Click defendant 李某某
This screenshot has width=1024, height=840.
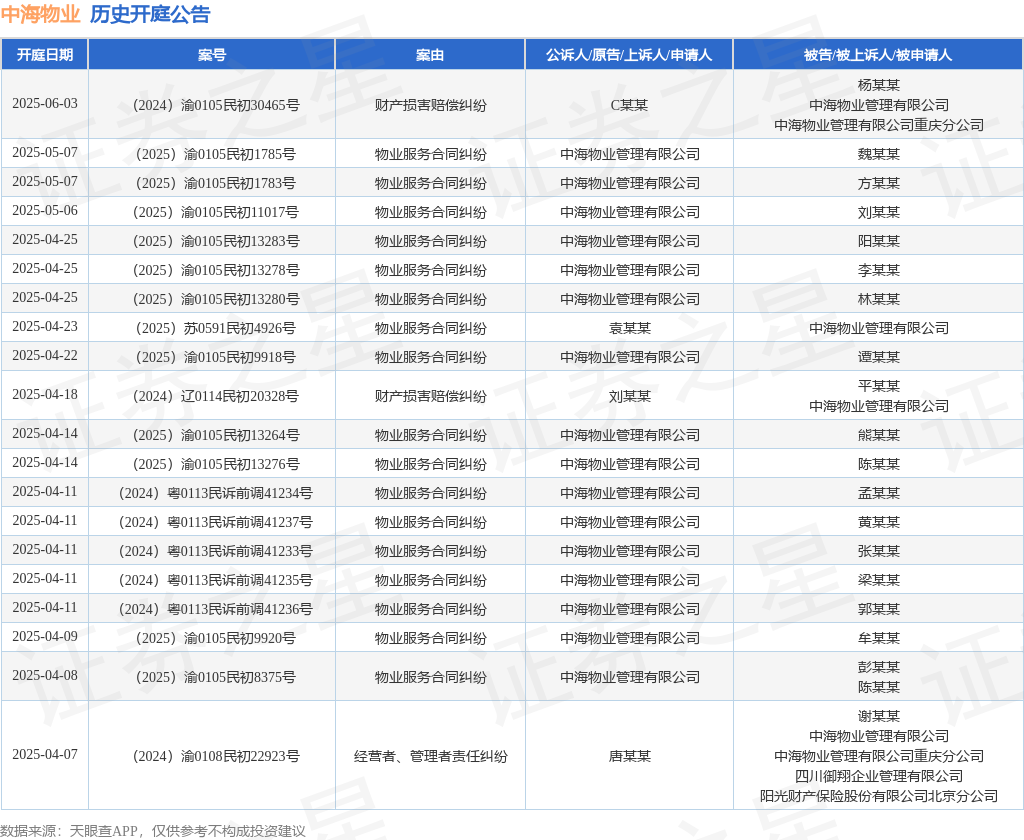click(878, 270)
